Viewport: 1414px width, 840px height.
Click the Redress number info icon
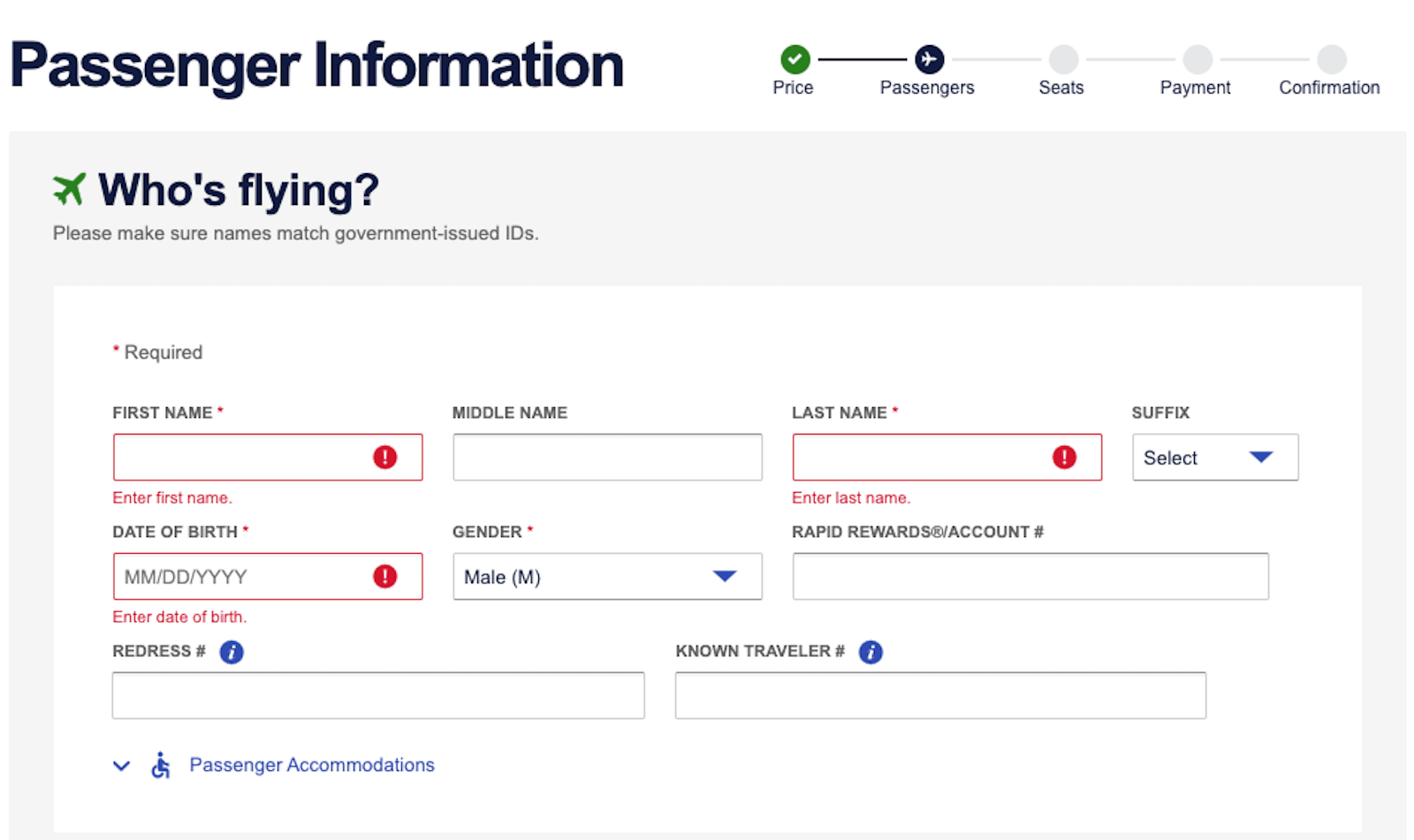pyautogui.click(x=232, y=652)
